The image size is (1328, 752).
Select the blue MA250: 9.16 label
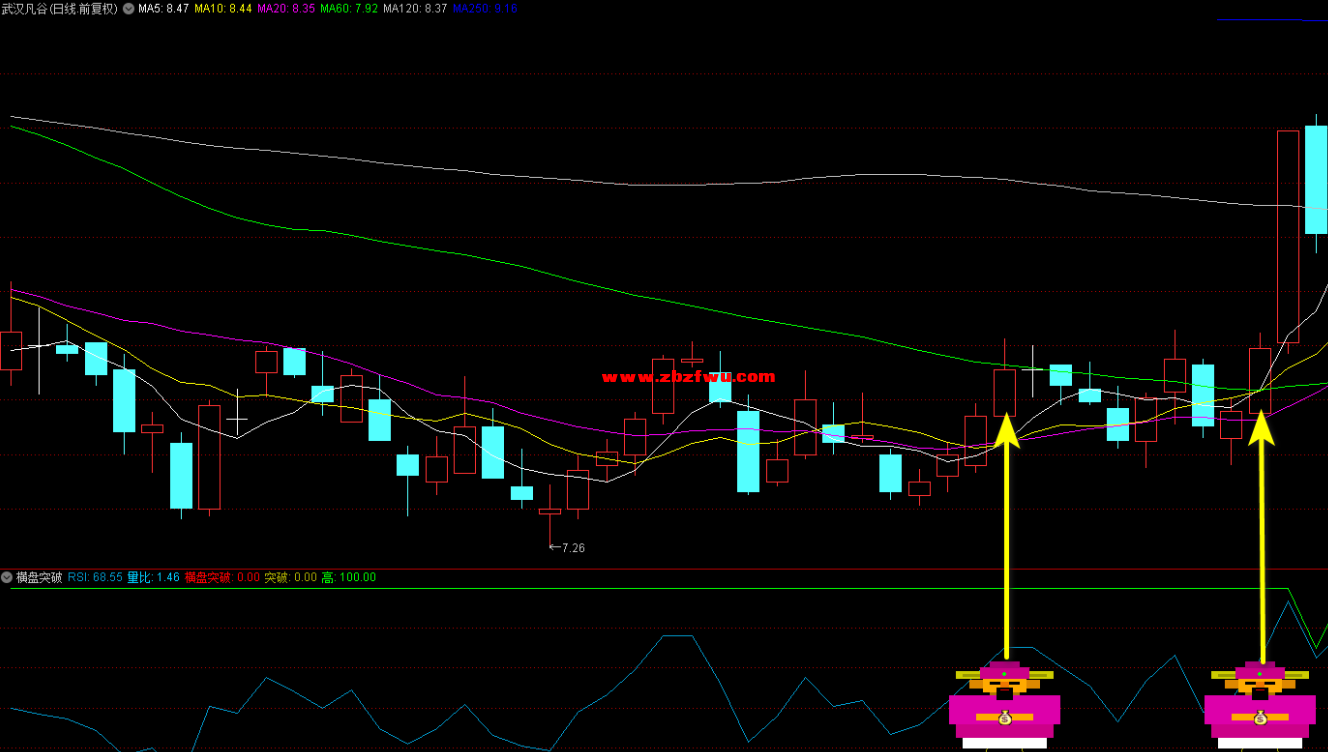(485, 8)
